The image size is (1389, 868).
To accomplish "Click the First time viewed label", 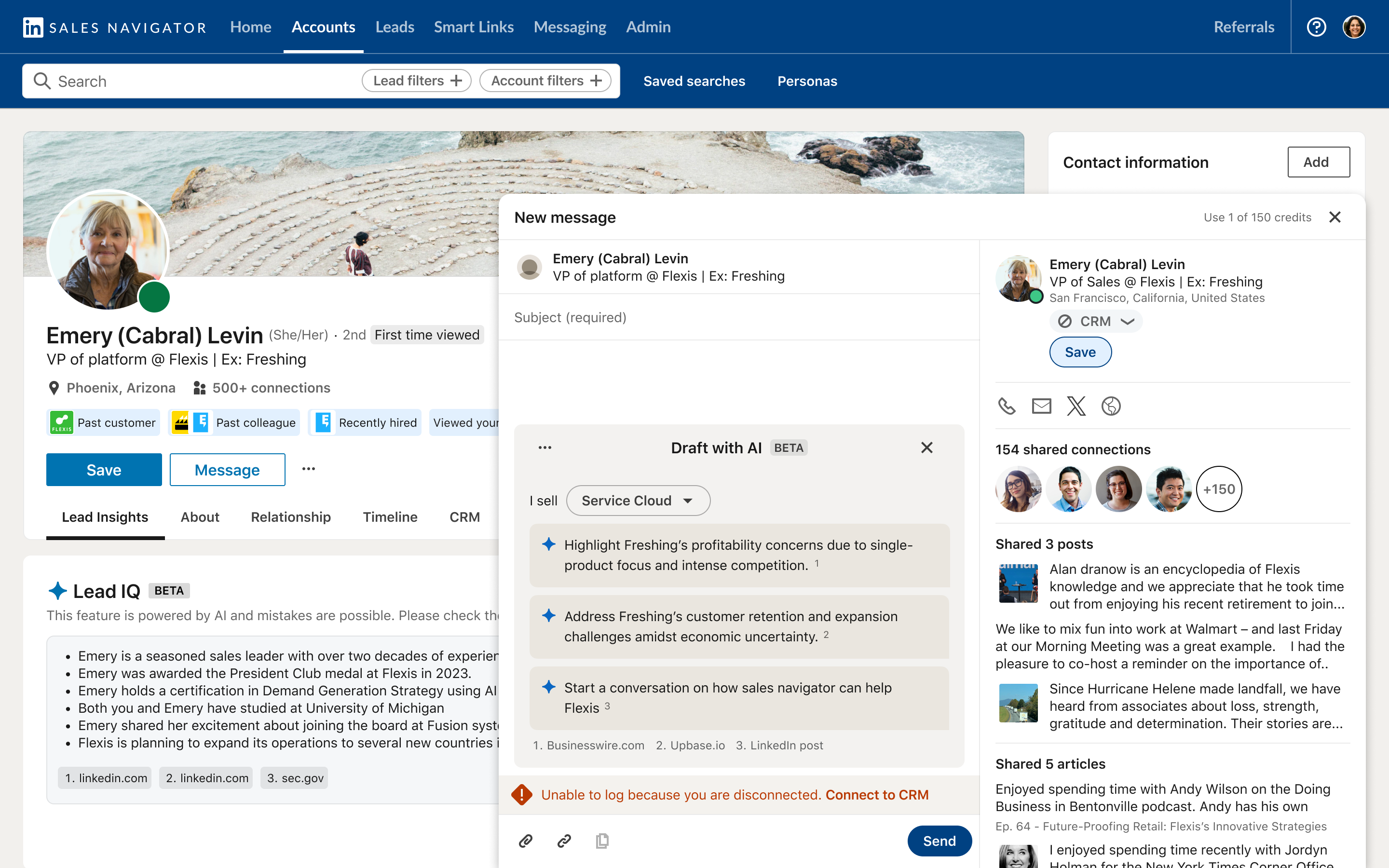I will [x=427, y=335].
